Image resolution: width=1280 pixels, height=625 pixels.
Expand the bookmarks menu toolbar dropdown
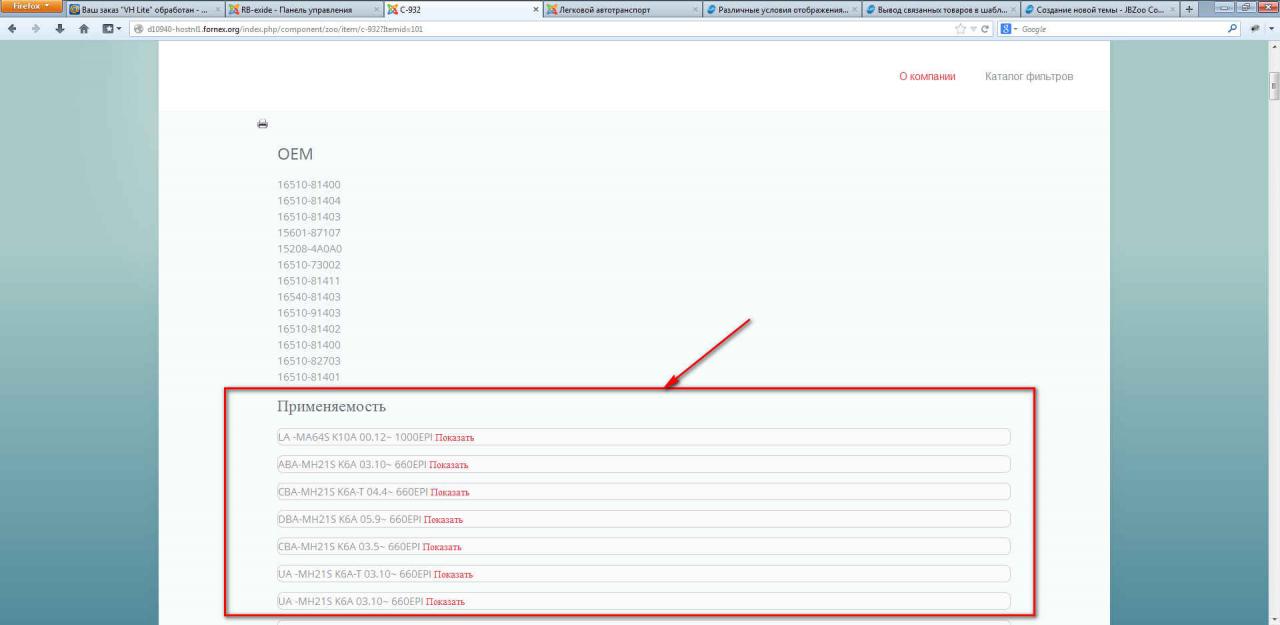pos(108,28)
